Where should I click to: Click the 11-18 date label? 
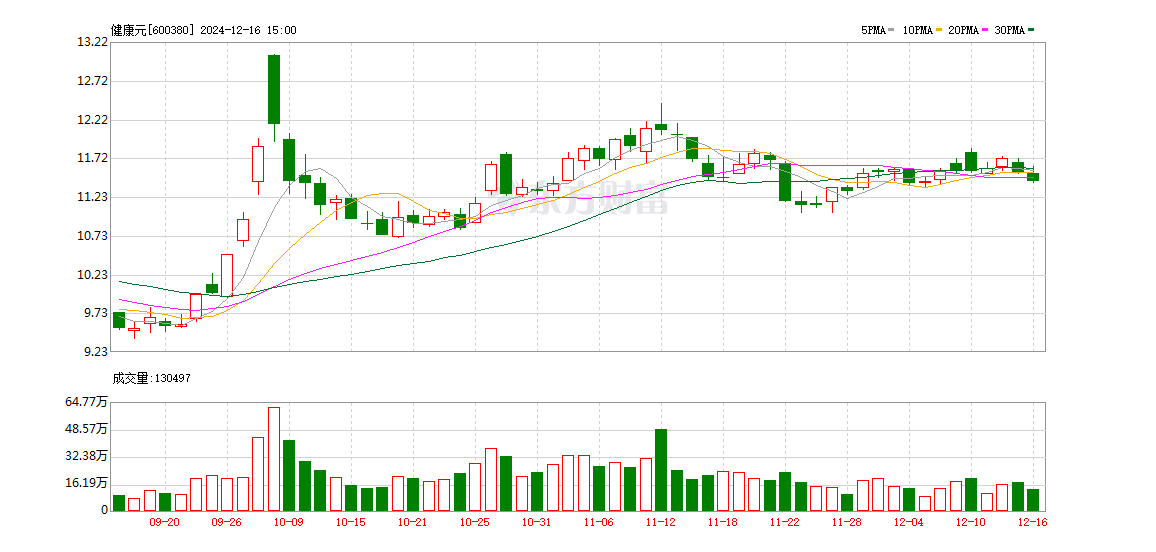[x=722, y=522]
